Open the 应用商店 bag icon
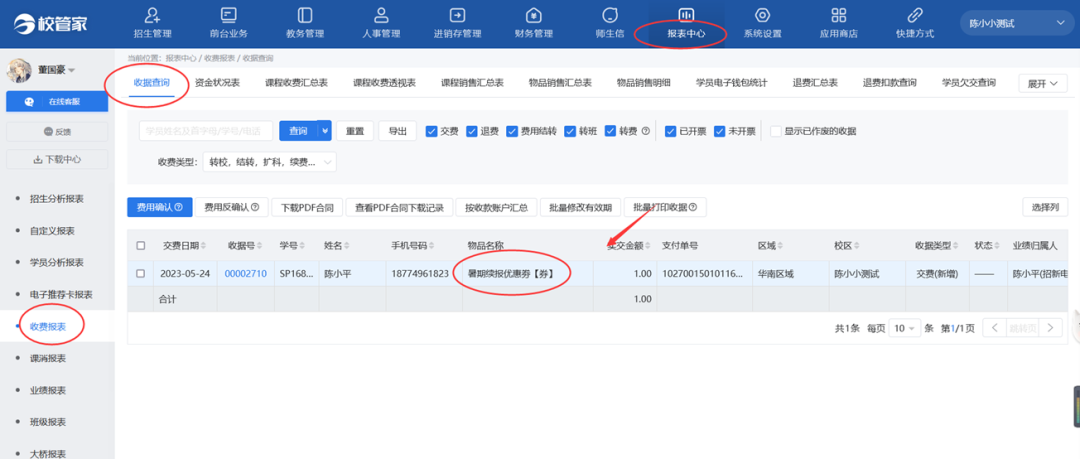Viewport: 1080px width, 459px height. 839,16
